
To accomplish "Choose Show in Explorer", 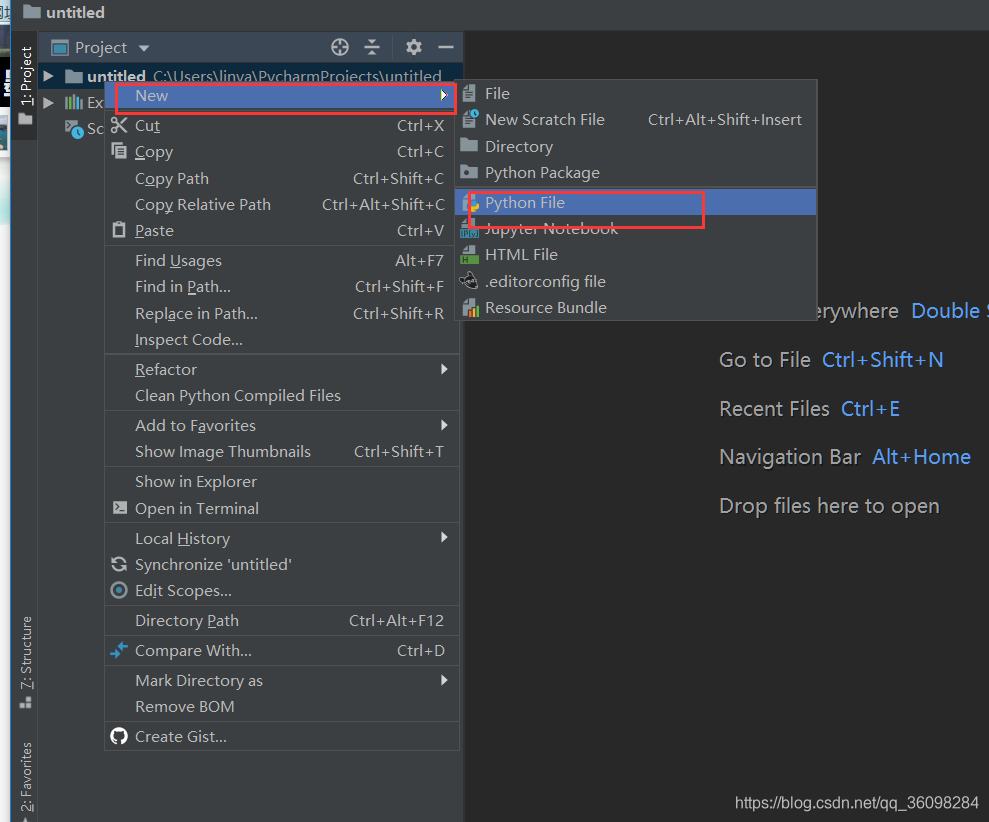I will point(282,481).
